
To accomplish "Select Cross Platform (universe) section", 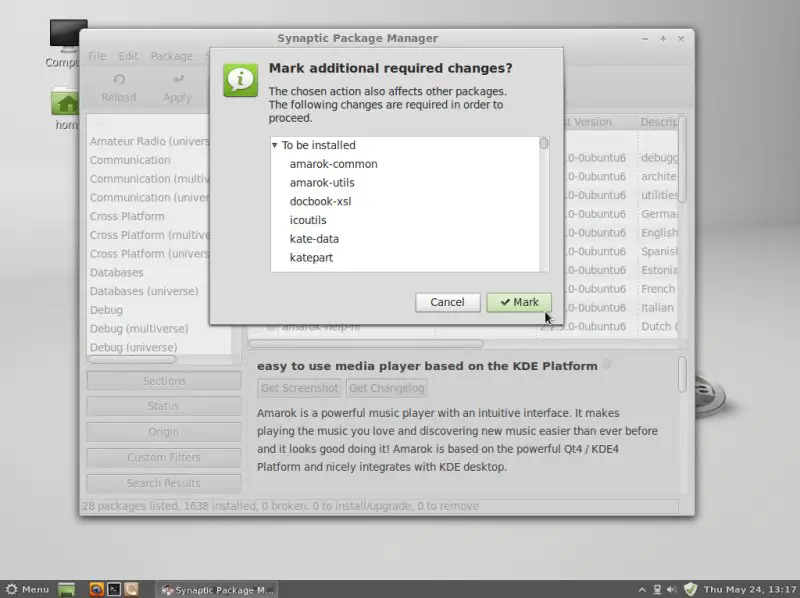I will (149, 254).
